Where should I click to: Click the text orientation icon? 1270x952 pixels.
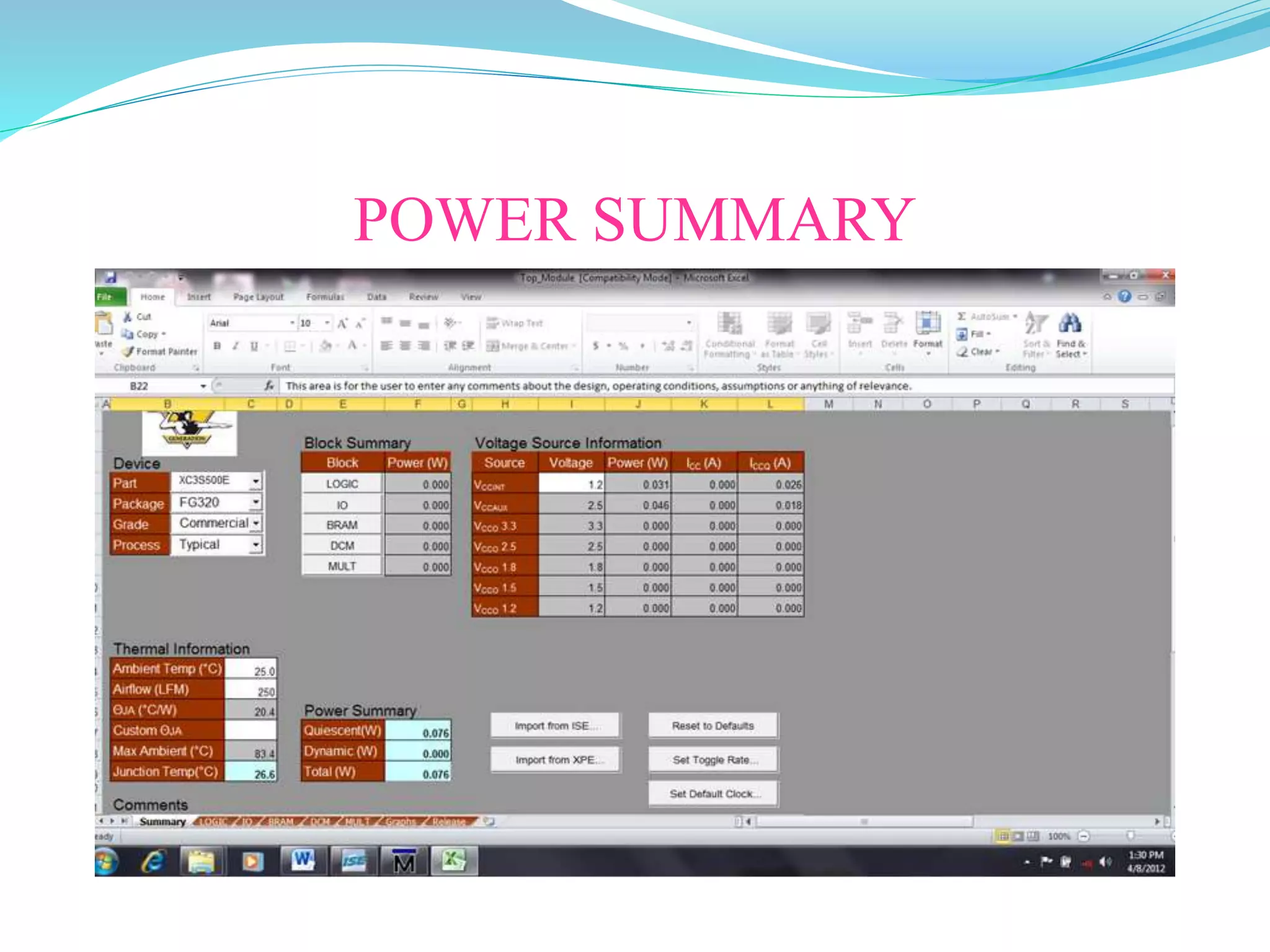pyautogui.click(x=450, y=323)
